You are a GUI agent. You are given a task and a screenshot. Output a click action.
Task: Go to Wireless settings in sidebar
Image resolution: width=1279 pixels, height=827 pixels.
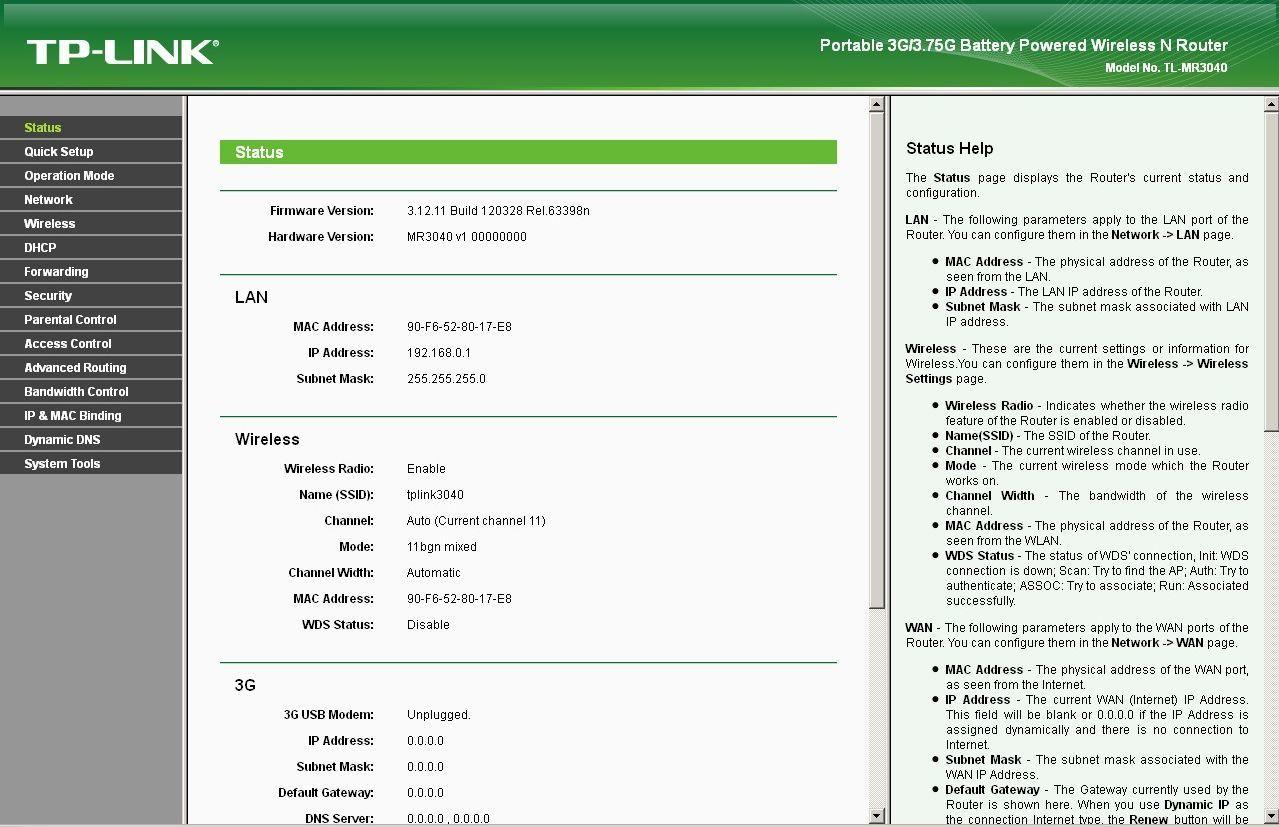click(x=50, y=224)
